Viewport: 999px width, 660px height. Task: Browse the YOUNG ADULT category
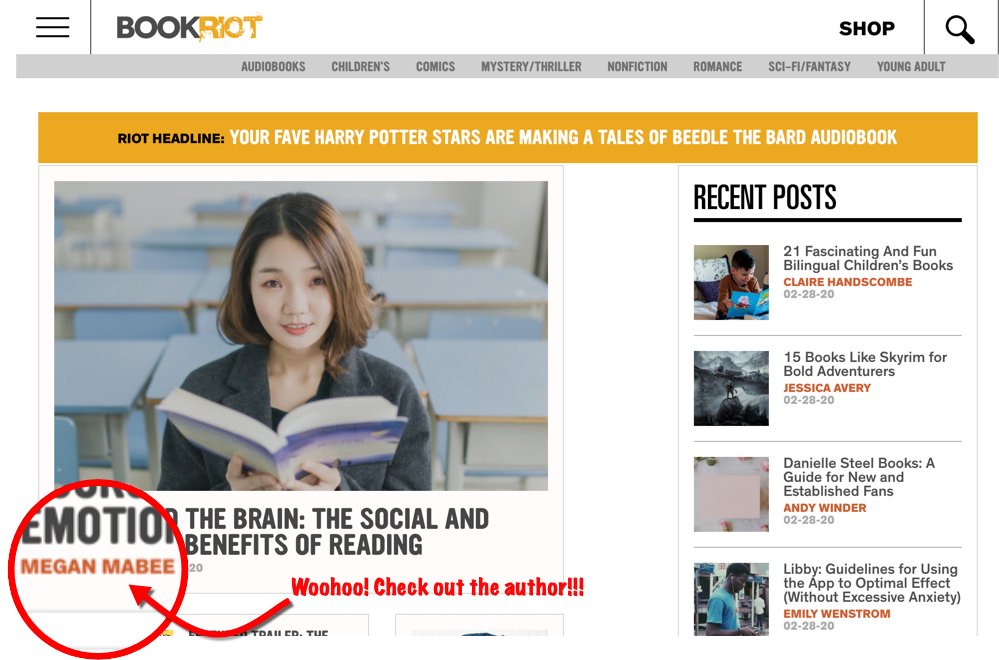(909, 66)
